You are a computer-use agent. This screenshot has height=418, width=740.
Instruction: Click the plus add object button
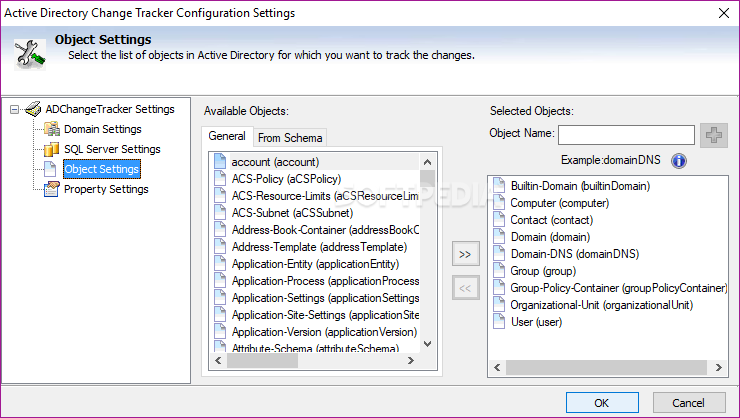pos(714,135)
